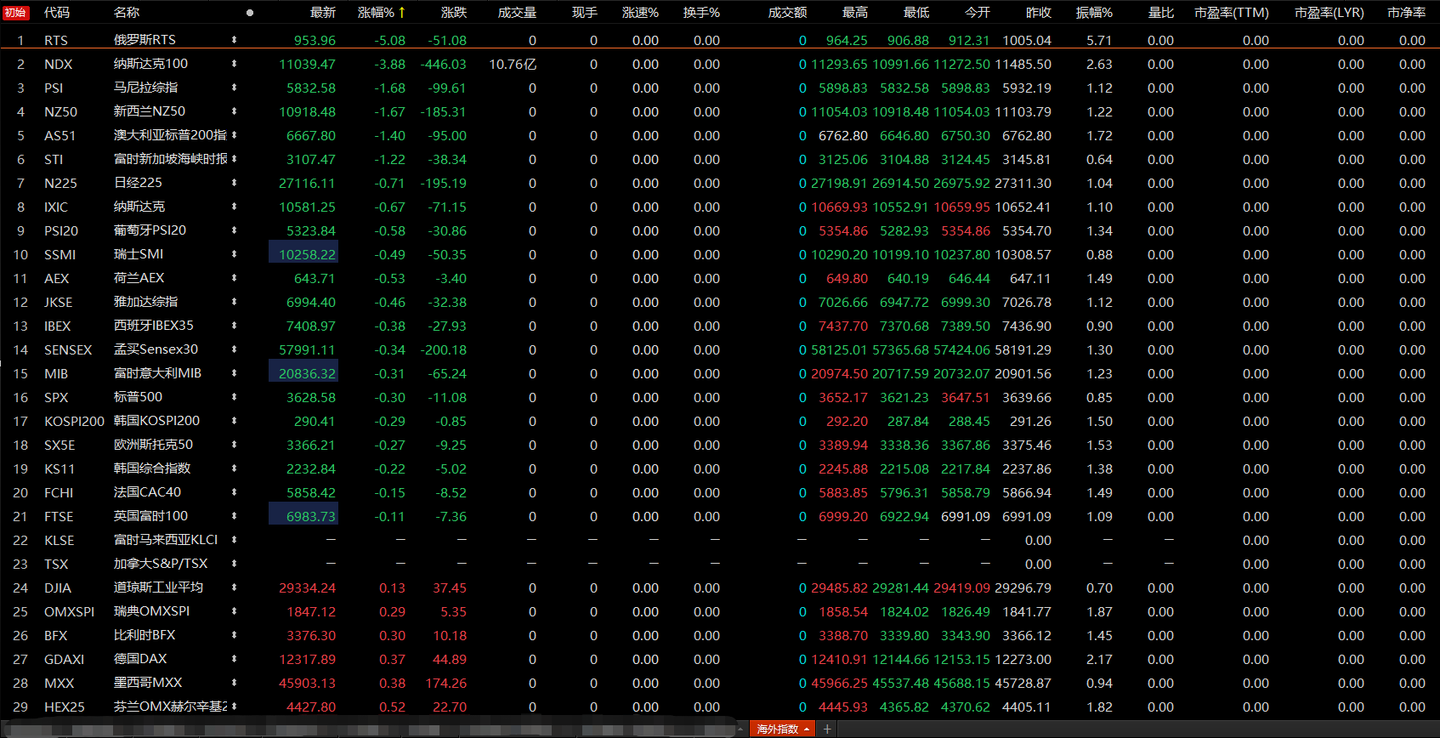Sort by the 涨跌 column header
Screen dimensions: 1440x738
(x=453, y=13)
